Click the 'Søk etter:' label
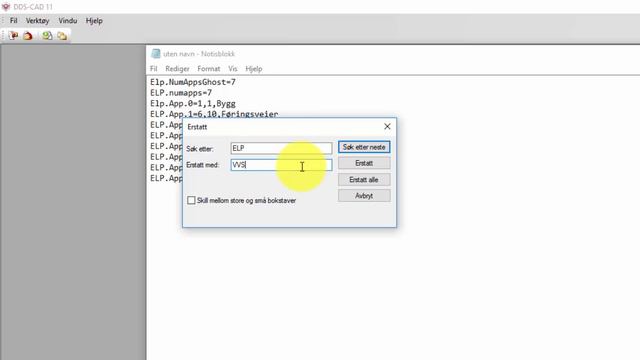 200,149
